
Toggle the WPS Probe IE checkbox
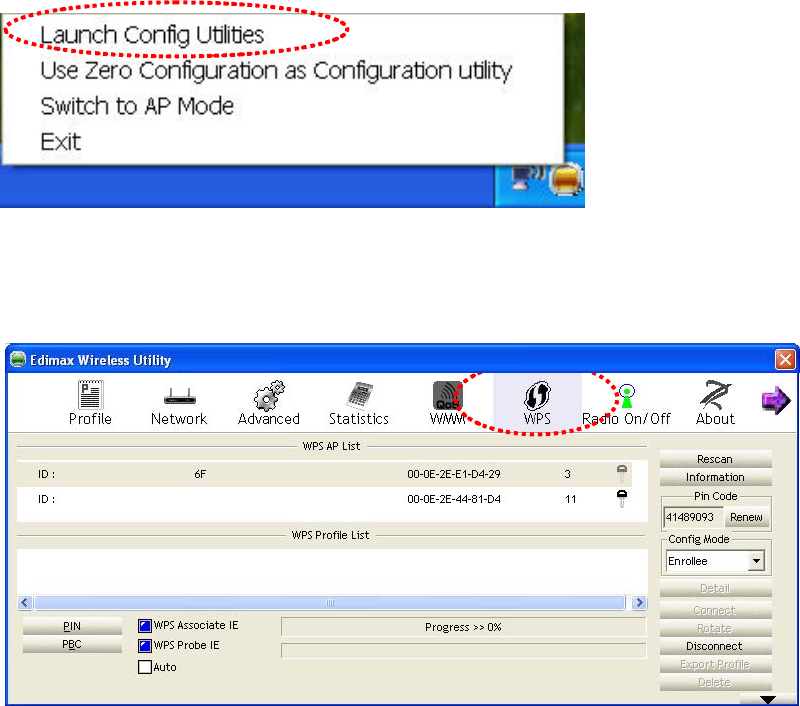click(x=145, y=646)
